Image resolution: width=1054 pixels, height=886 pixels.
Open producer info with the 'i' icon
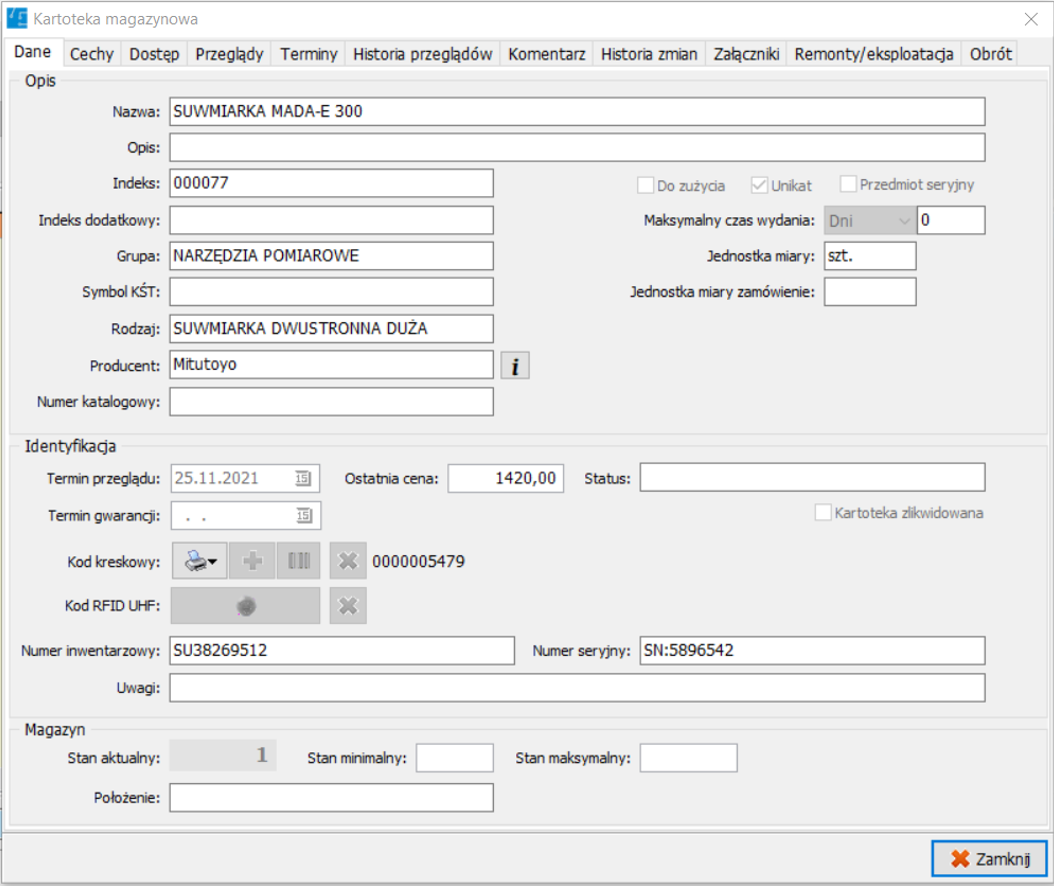(515, 366)
